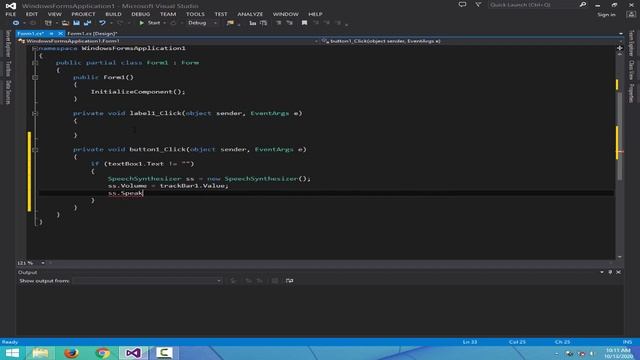Click the Start debugging button
This screenshot has width=640, height=360.
click(x=150, y=23)
